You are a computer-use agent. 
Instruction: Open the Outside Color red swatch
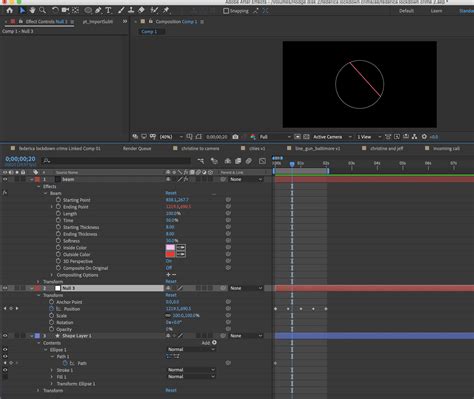(x=170, y=254)
